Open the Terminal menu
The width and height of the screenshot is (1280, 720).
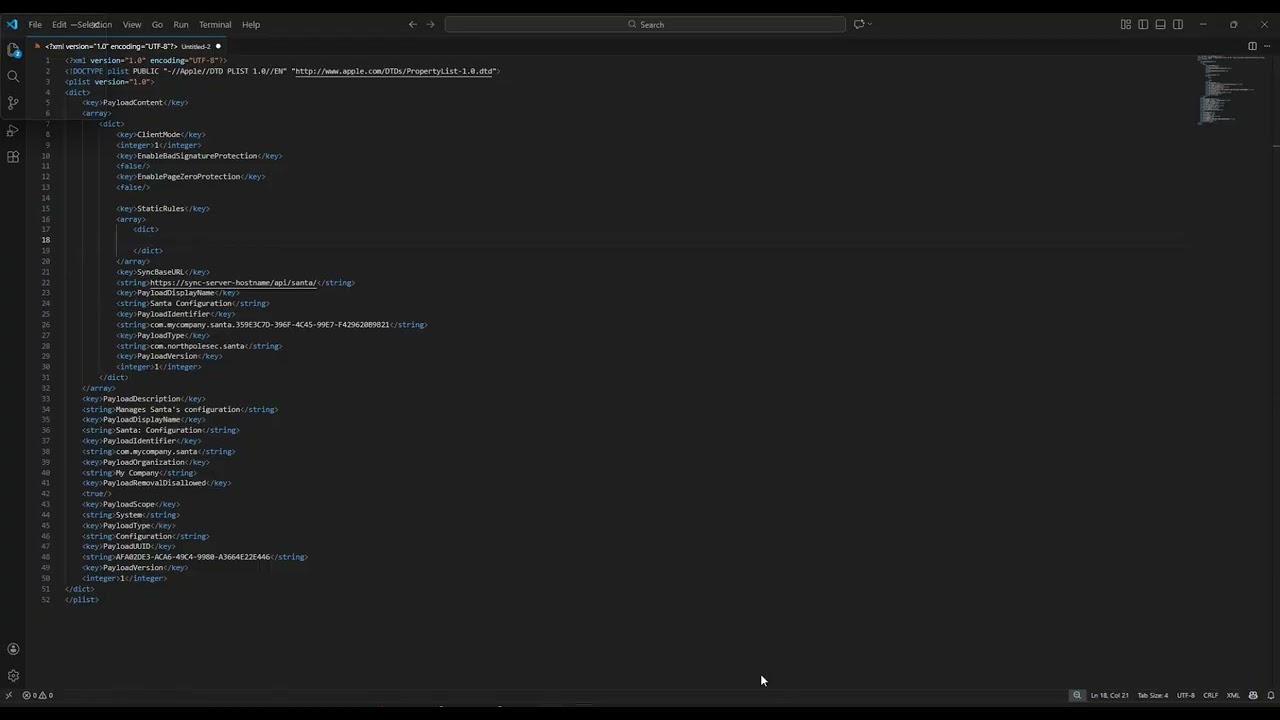215,24
